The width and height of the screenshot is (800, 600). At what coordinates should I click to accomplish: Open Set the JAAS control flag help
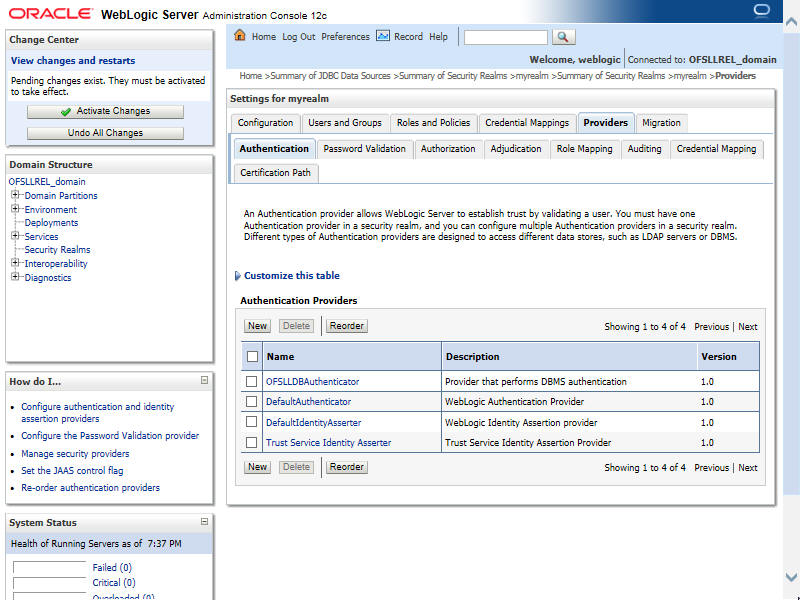72,471
